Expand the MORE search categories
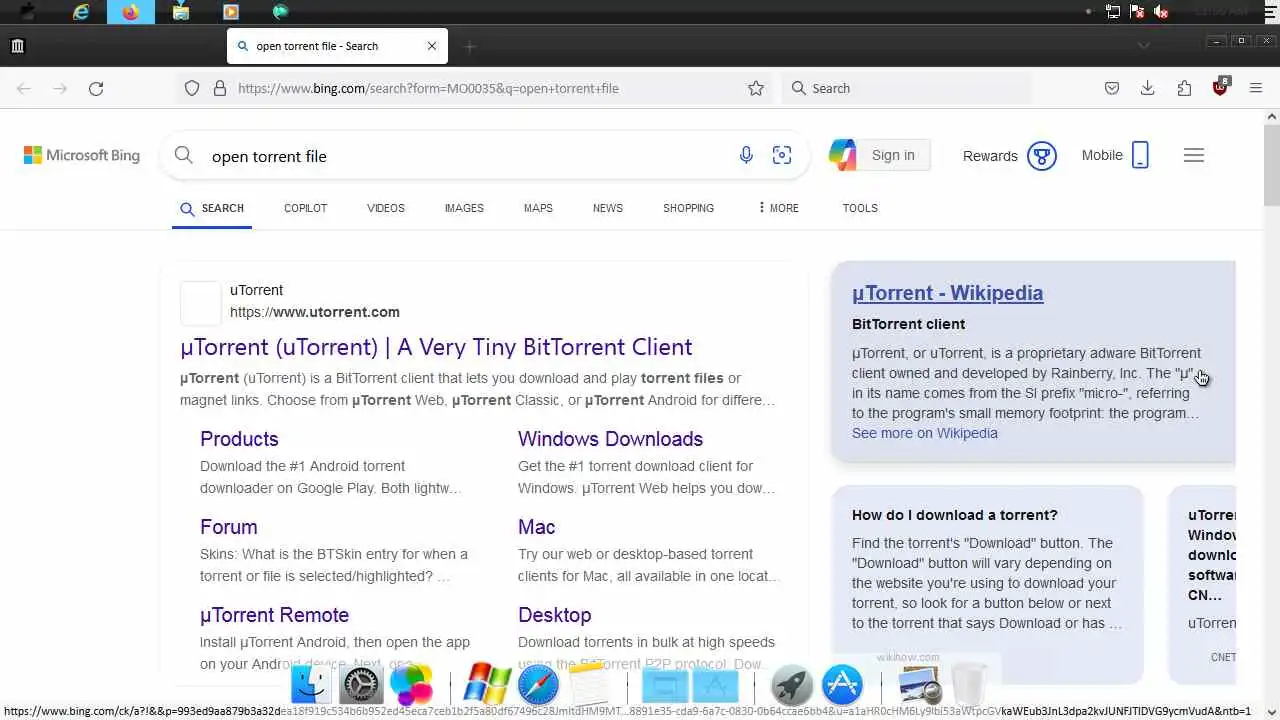1280x720 pixels. point(778,208)
